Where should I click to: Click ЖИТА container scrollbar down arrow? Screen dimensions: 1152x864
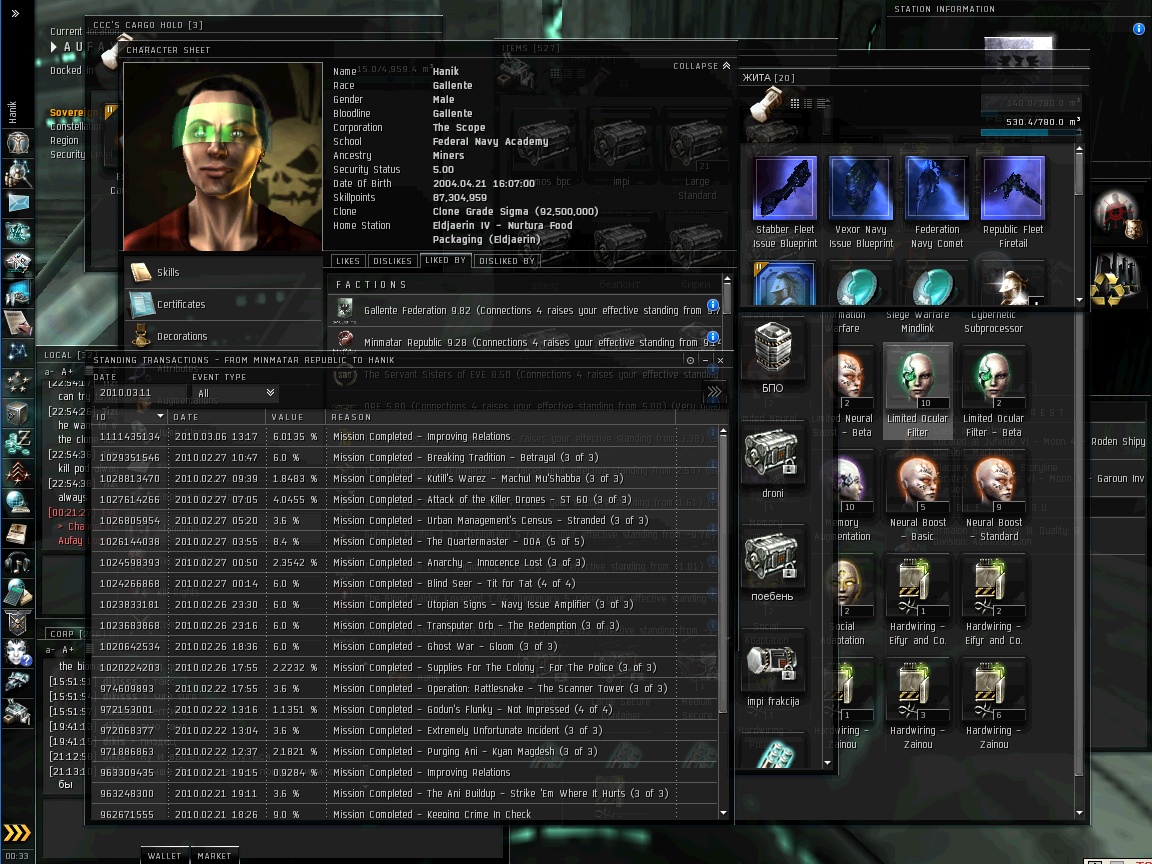(x=1079, y=300)
